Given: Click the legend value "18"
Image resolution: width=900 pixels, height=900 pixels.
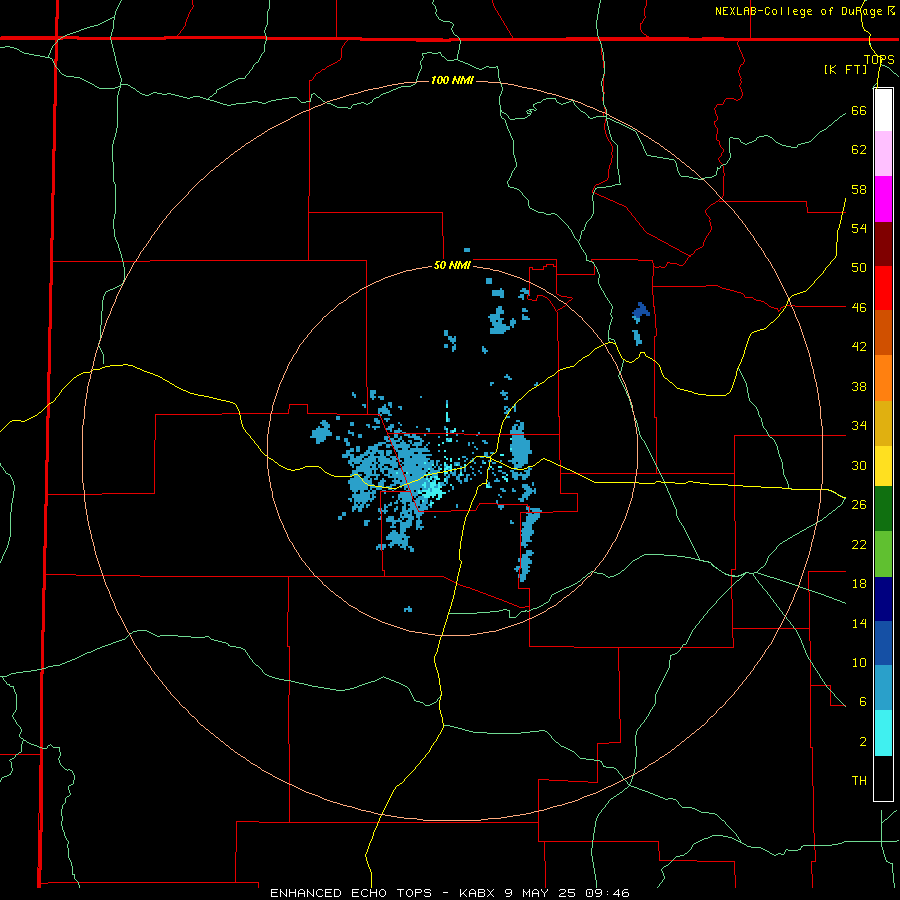Looking at the screenshot, I should [x=859, y=584].
